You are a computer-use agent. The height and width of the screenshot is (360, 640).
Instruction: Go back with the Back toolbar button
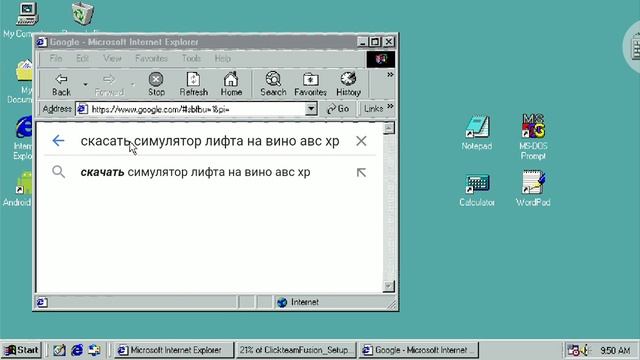tap(61, 84)
